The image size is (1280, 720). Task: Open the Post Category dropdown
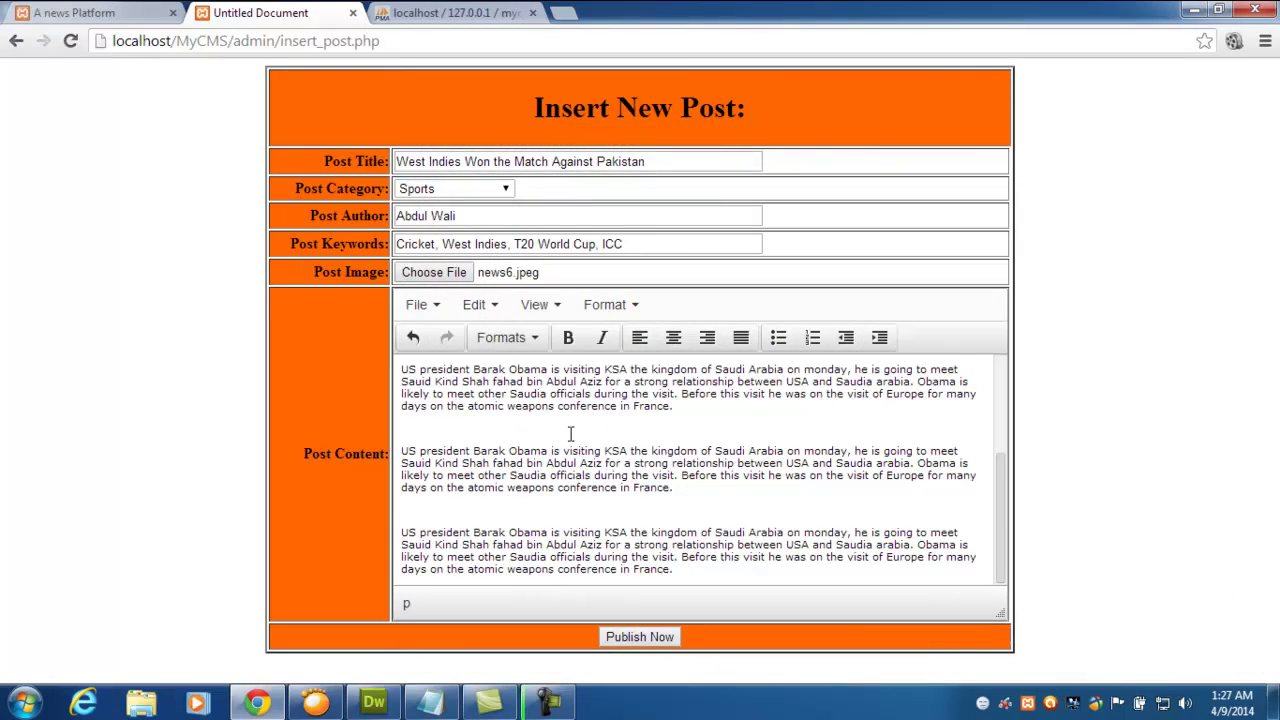coord(454,189)
